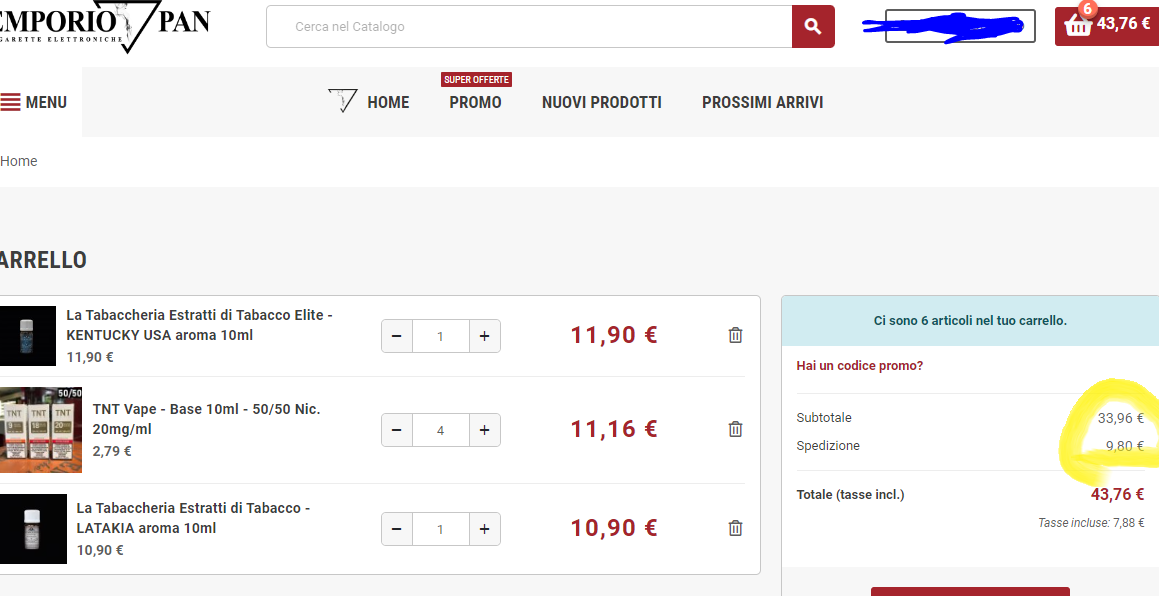This screenshot has height=596, width=1159.
Task: Click the LATAKIA aroma product thumbnail
Action: (x=33, y=529)
